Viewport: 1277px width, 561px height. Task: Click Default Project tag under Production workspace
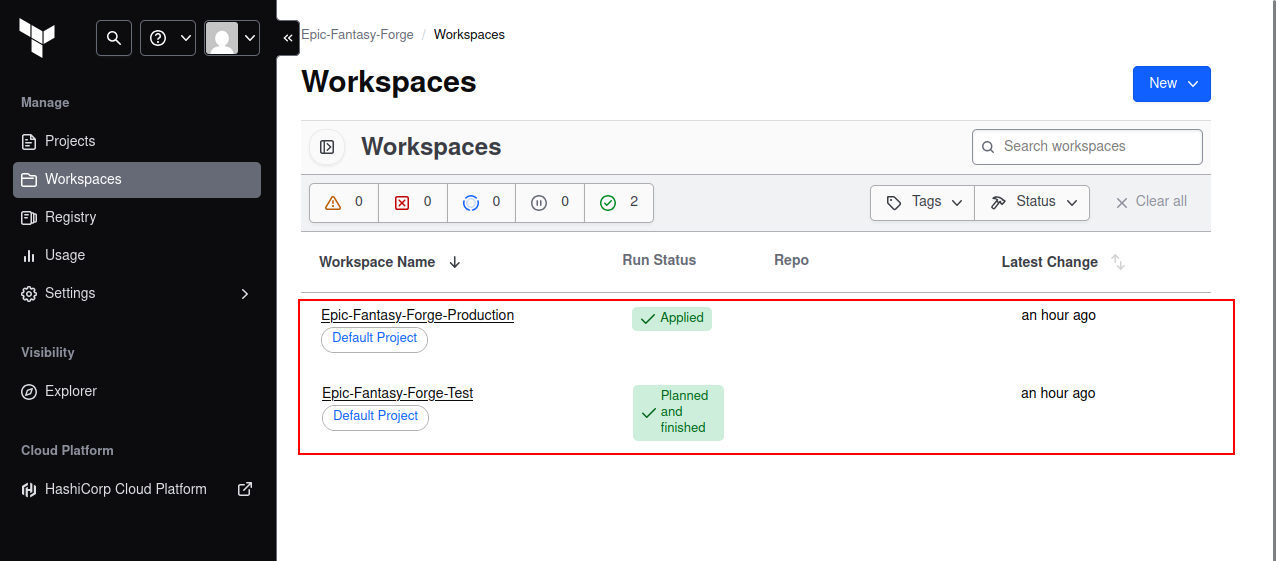(374, 339)
